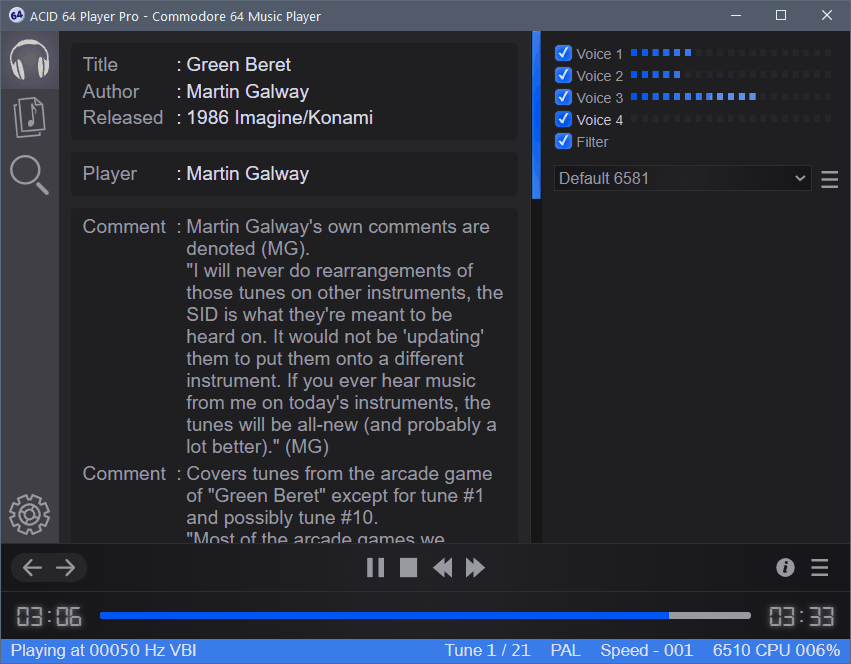Minimize the ACID 64 Player window
The height and width of the screenshot is (664, 851).
[x=736, y=15]
